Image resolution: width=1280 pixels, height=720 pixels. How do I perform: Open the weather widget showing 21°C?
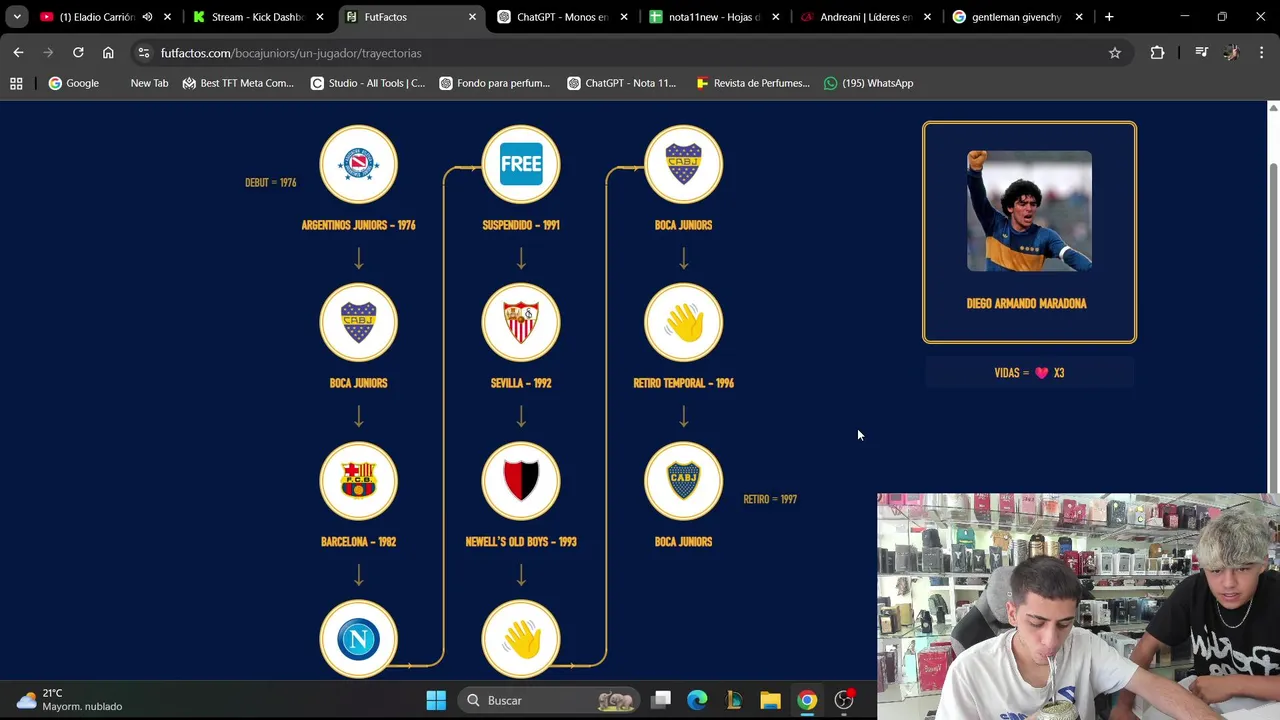pyautogui.click(x=68, y=700)
